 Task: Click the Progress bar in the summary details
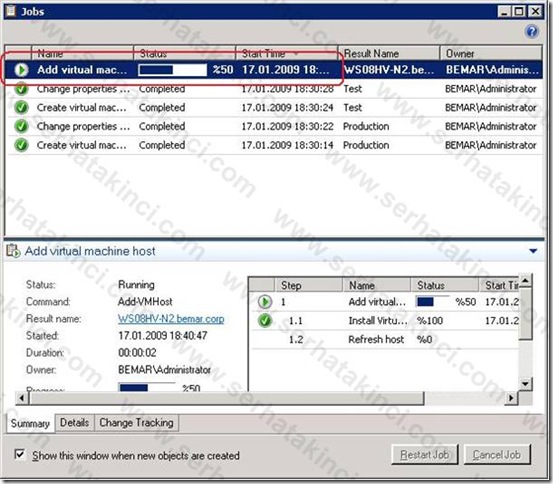coord(146,387)
